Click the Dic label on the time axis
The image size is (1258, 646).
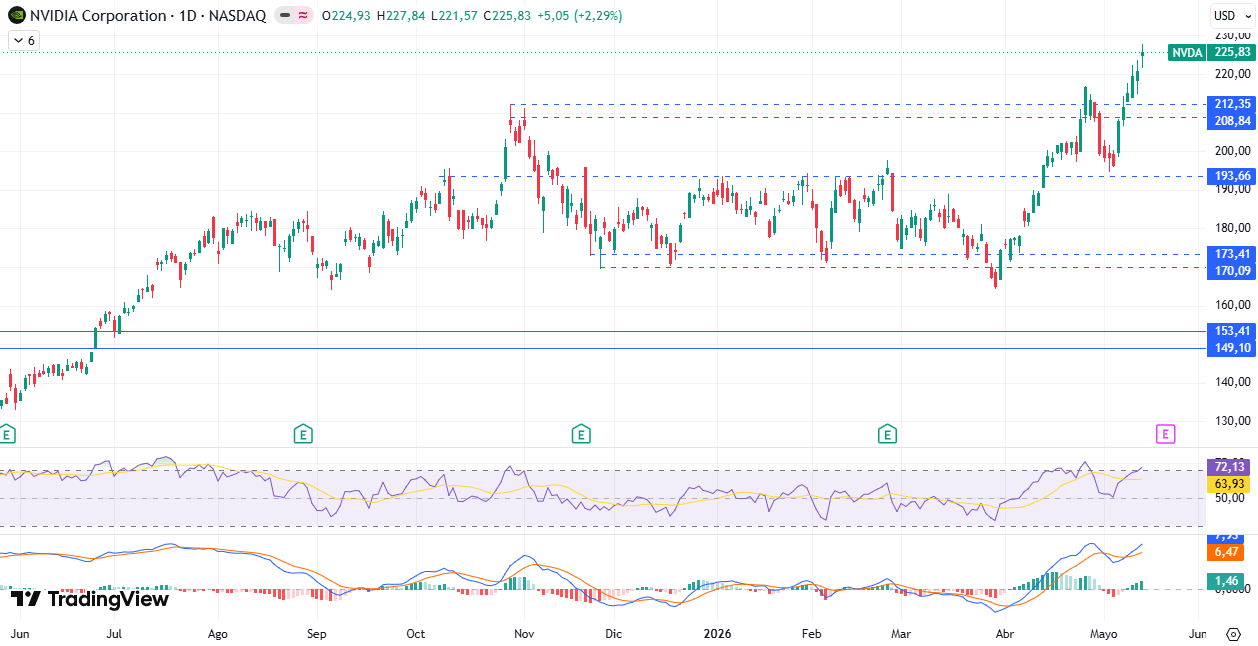[x=614, y=634]
